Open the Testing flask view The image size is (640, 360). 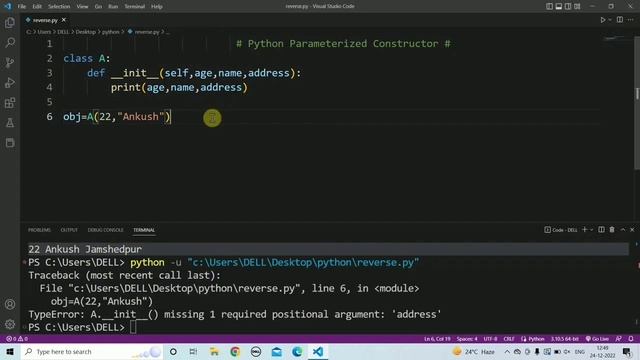point(10,122)
